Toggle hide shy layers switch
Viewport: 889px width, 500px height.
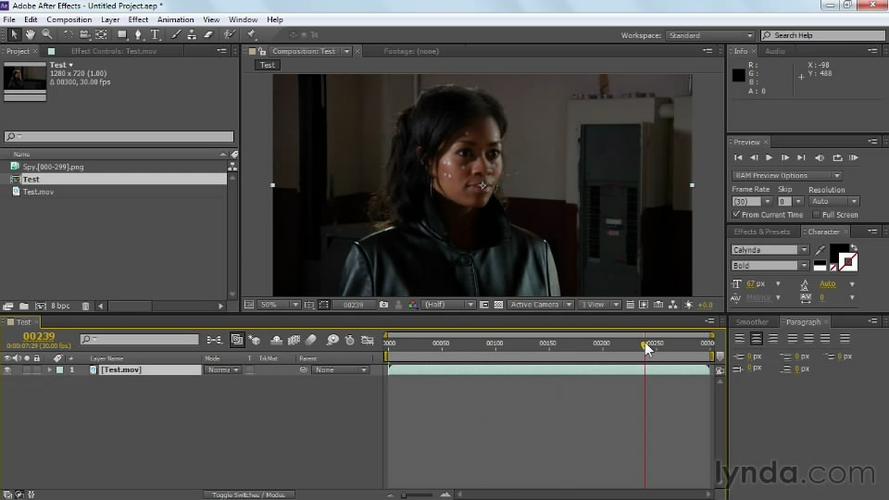tap(276, 340)
